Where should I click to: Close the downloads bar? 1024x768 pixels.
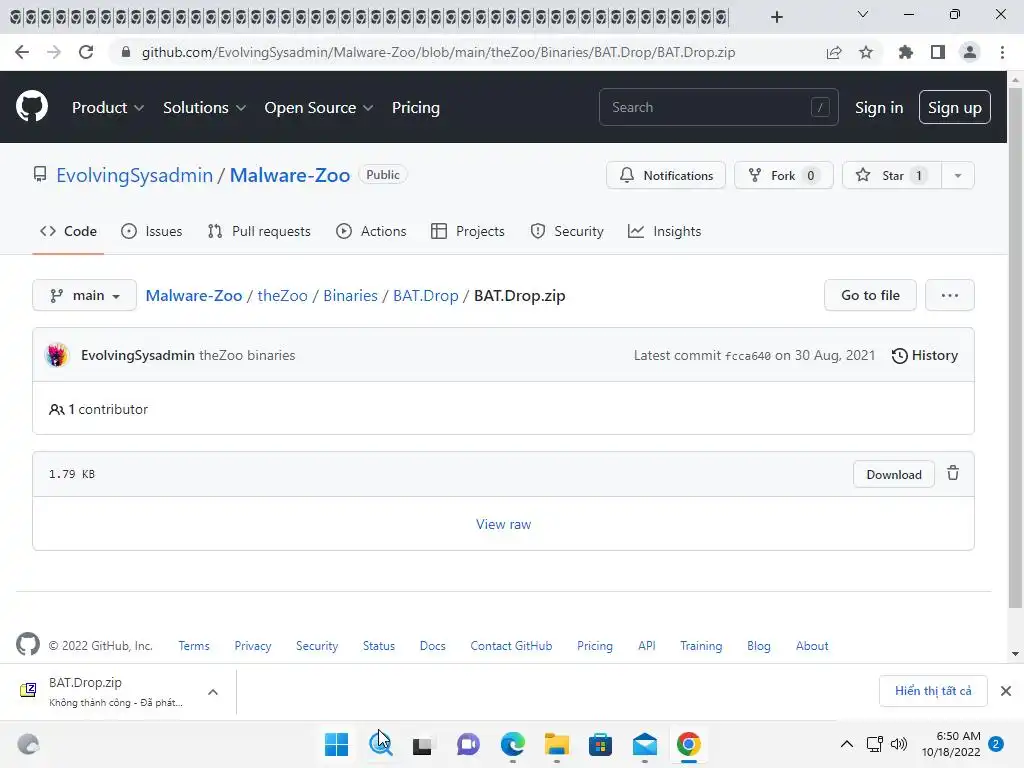coord(1006,691)
